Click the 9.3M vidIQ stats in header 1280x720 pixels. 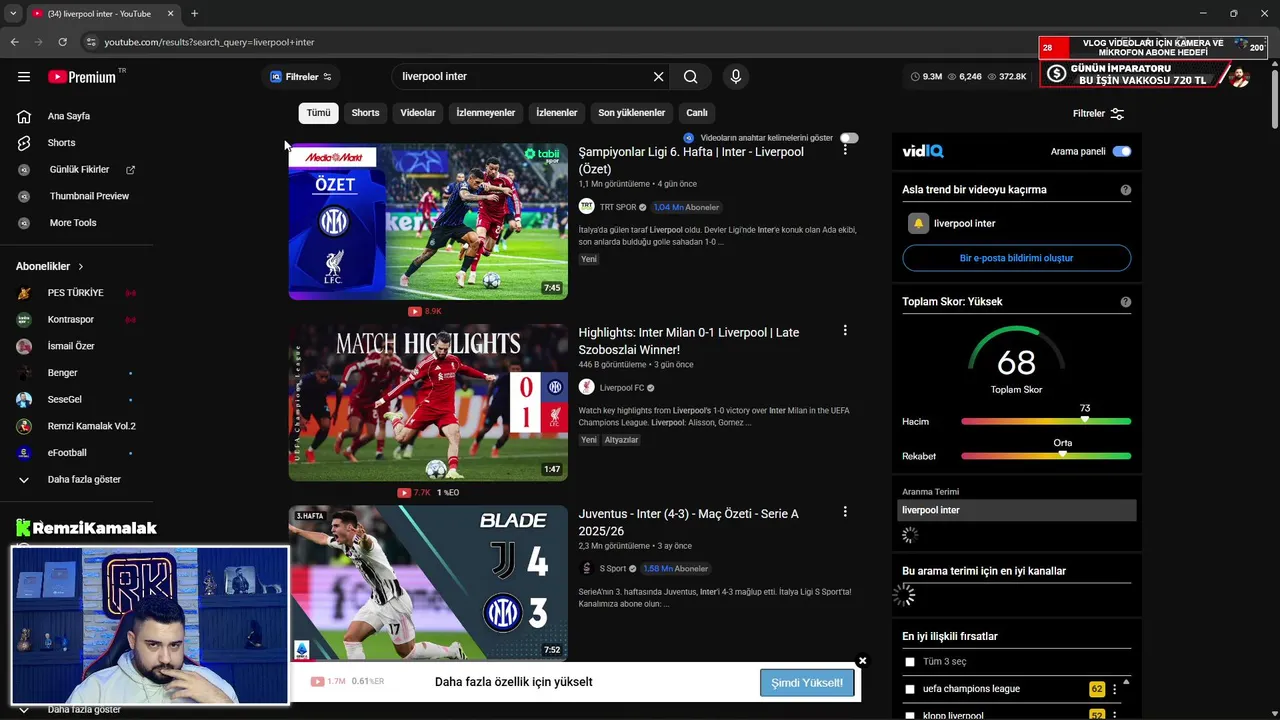coord(926,77)
